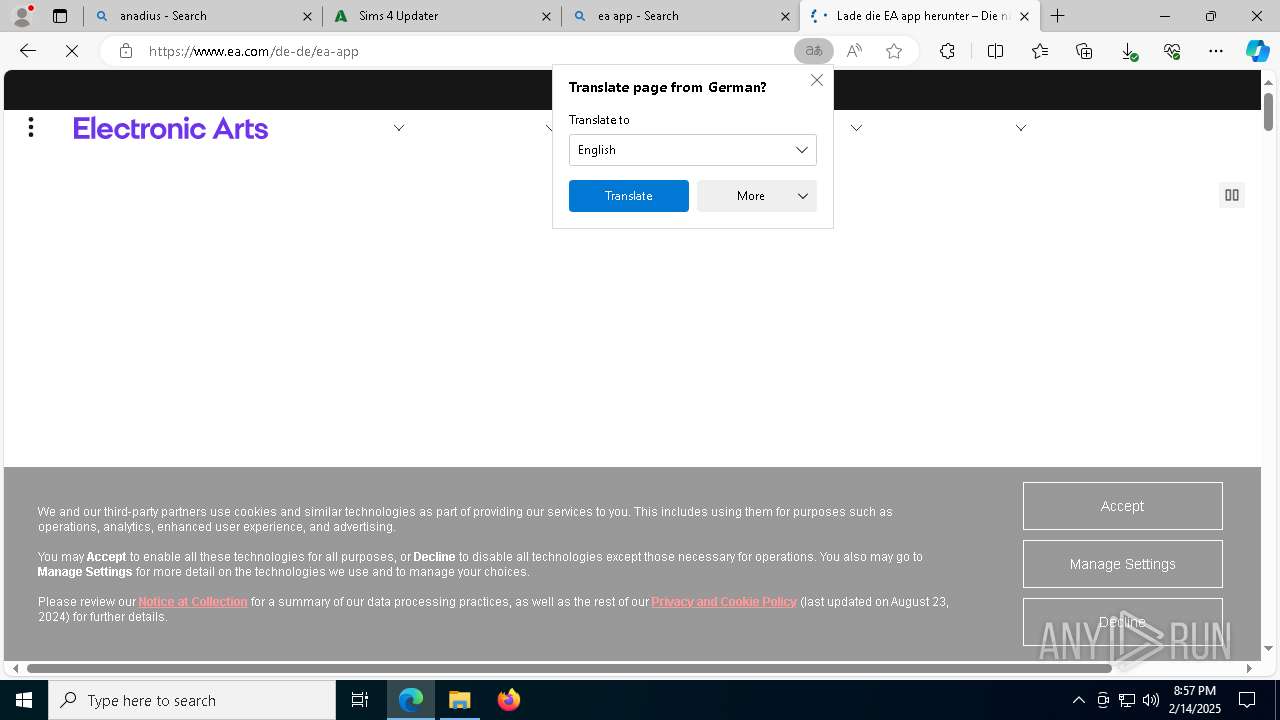Open Read aloud feature icon
The width and height of the screenshot is (1280, 720).
click(x=854, y=51)
